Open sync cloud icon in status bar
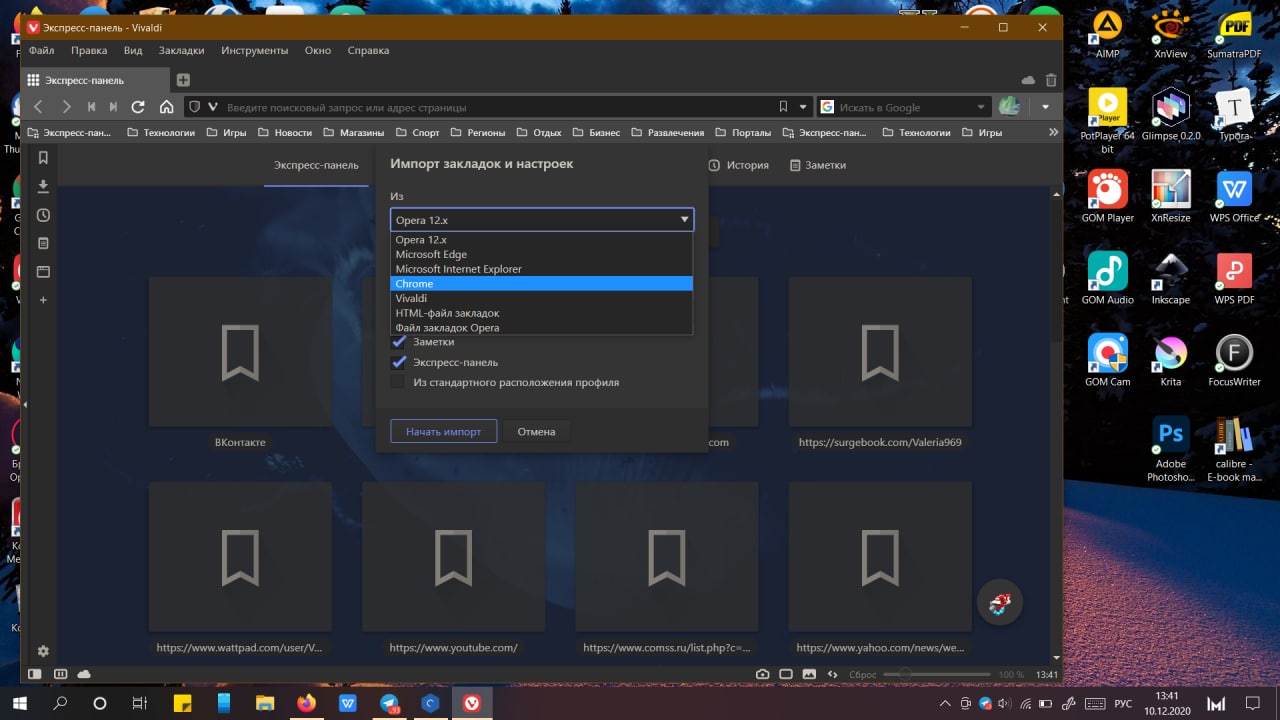Image resolution: width=1280 pixels, height=720 pixels. pos(84,674)
